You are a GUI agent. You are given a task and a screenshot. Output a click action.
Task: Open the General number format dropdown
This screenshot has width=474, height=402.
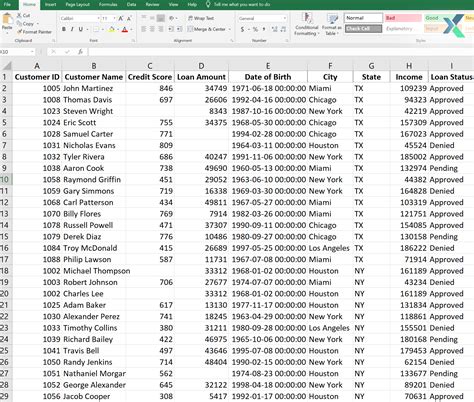(x=284, y=18)
